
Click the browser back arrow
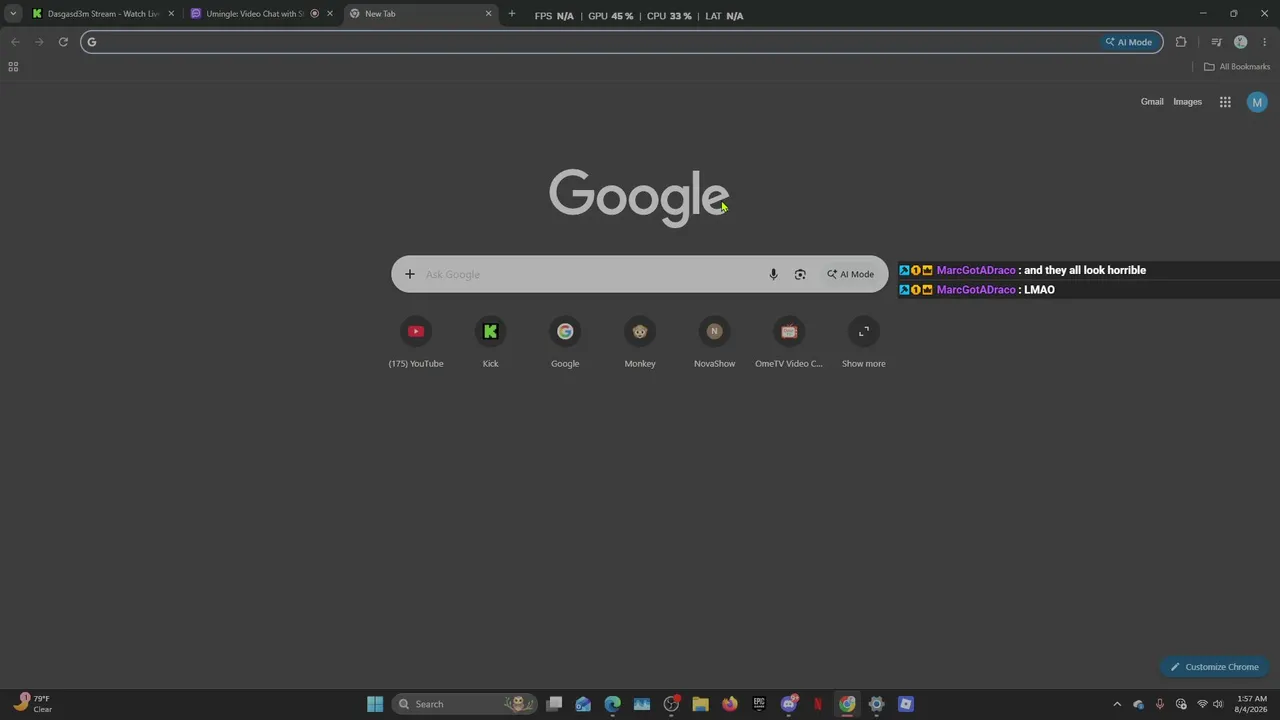click(x=15, y=42)
